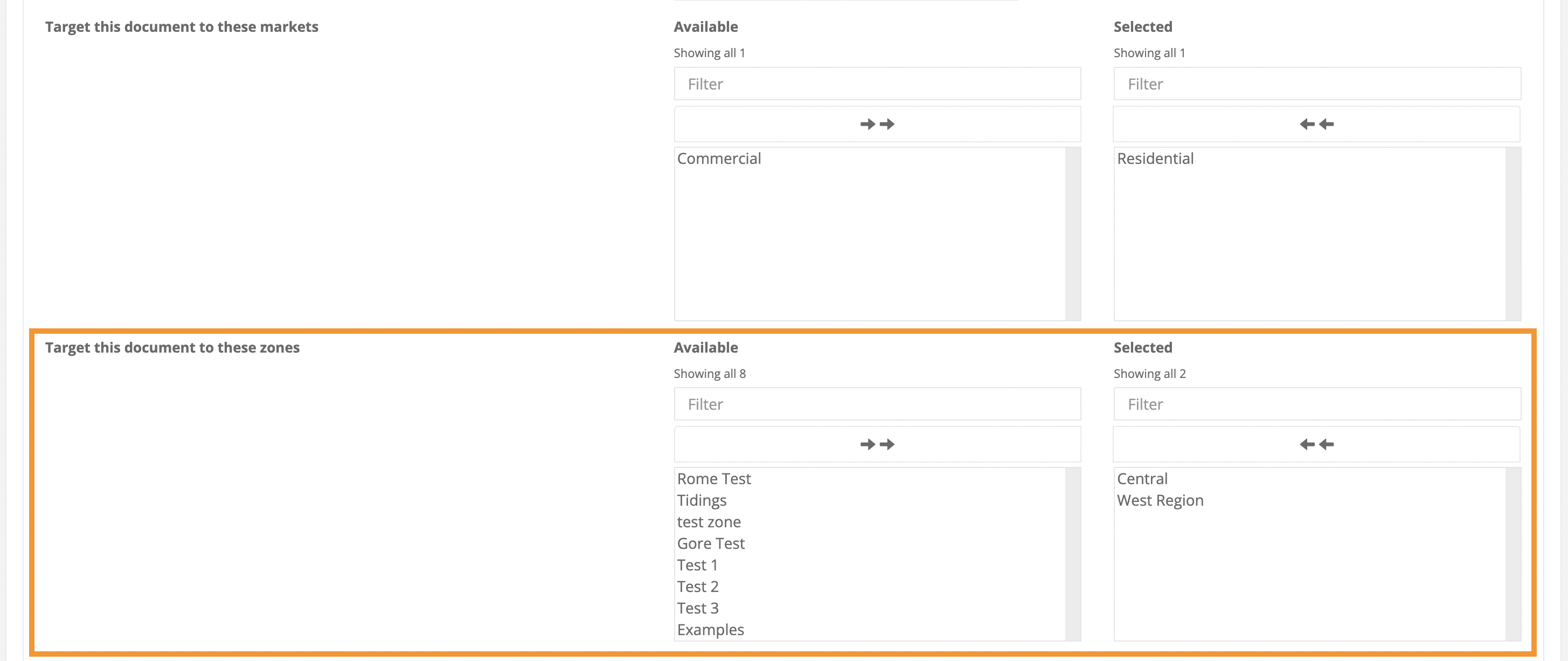Click the Selected markets list scrollbar
This screenshot has height=661, width=1568.
[1514, 231]
